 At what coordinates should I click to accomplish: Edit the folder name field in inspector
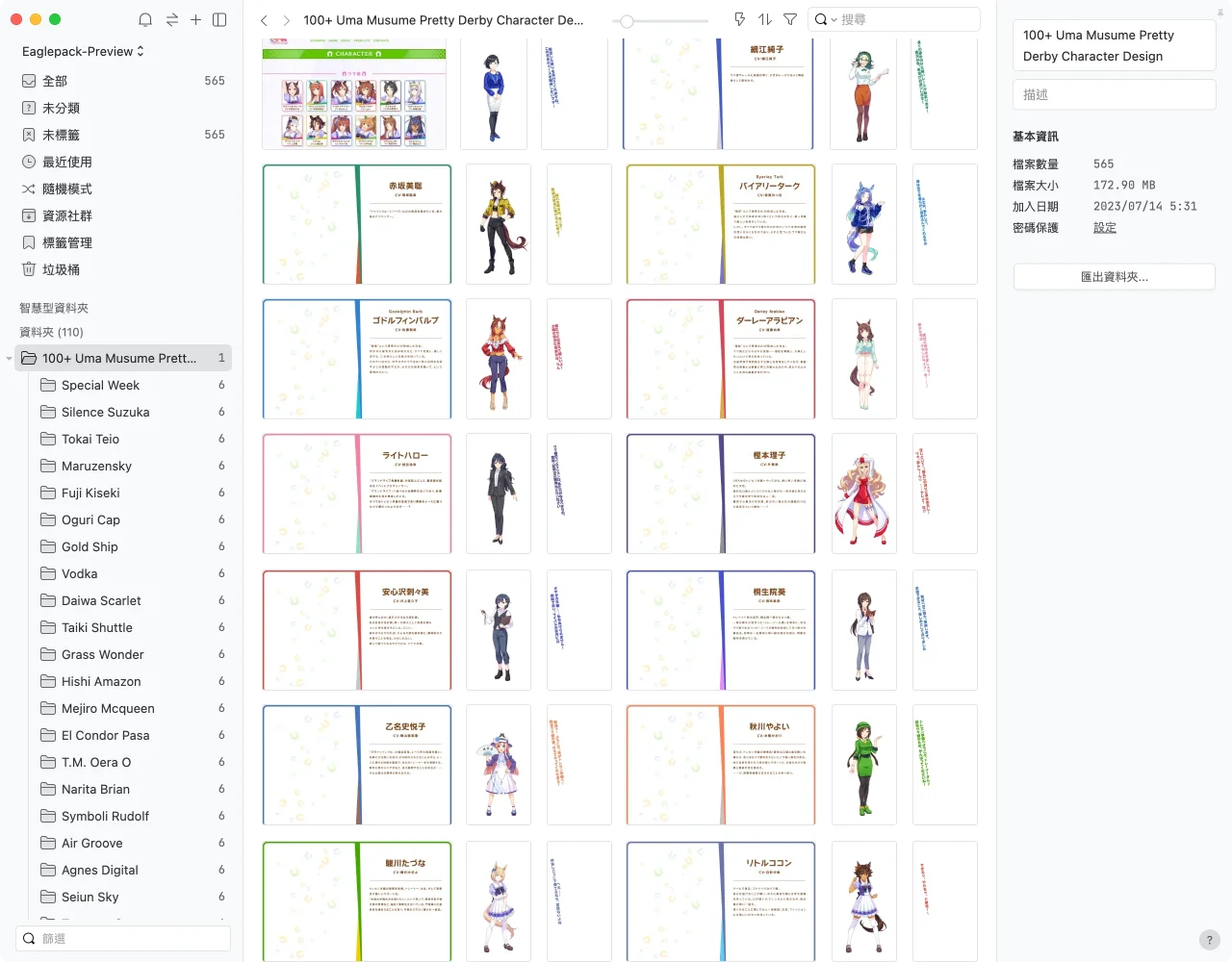coord(1114,45)
